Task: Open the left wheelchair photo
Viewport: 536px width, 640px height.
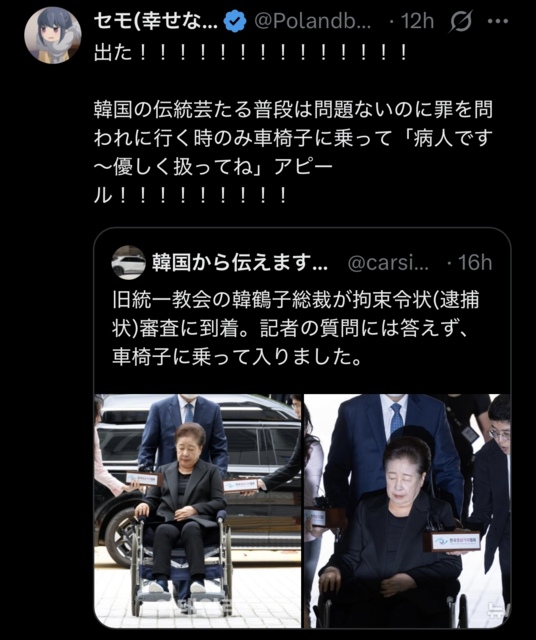Action: click(198, 511)
